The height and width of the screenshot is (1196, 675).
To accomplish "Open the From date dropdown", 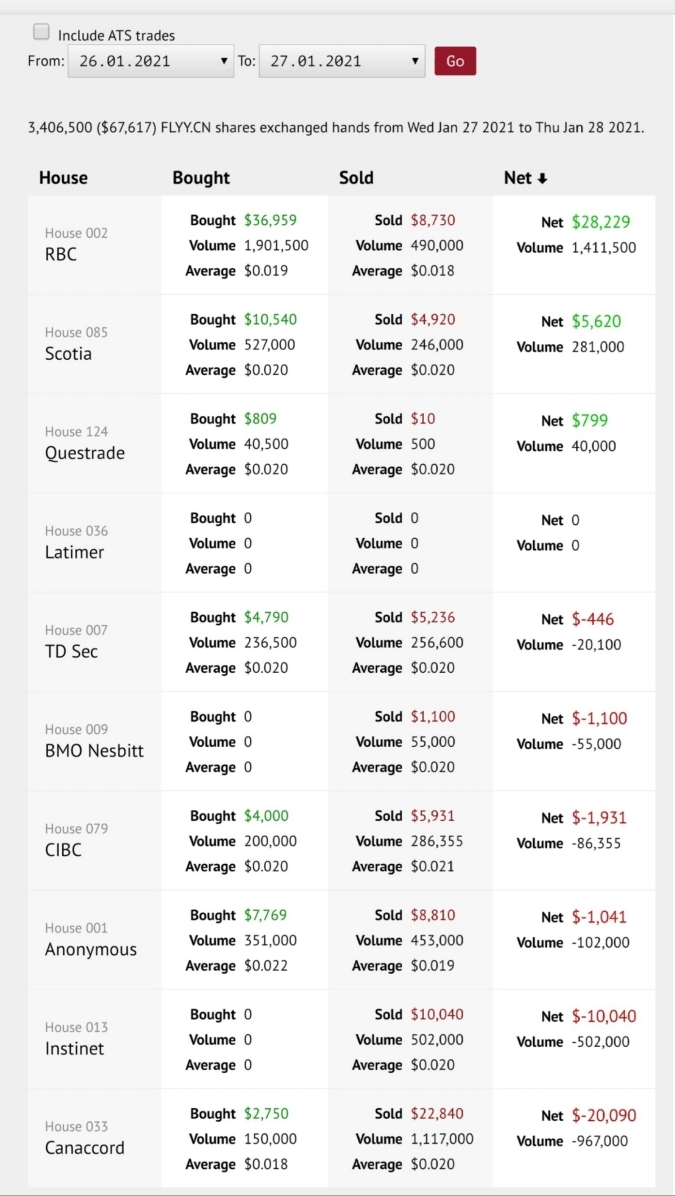I will pyautogui.click(x=150, y=61).
